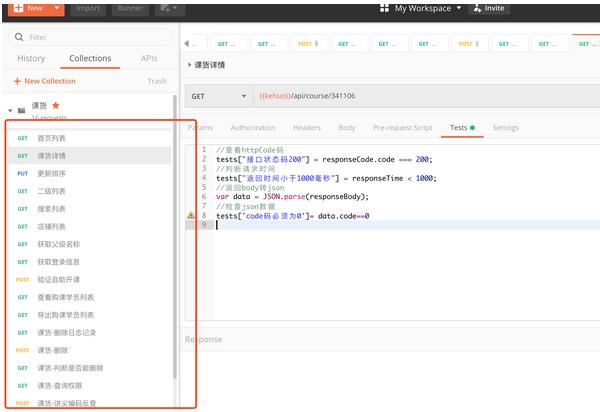Switch to the History tab
Image resolution: width=600 pixels, height=412 pixels.
[31, 59]
